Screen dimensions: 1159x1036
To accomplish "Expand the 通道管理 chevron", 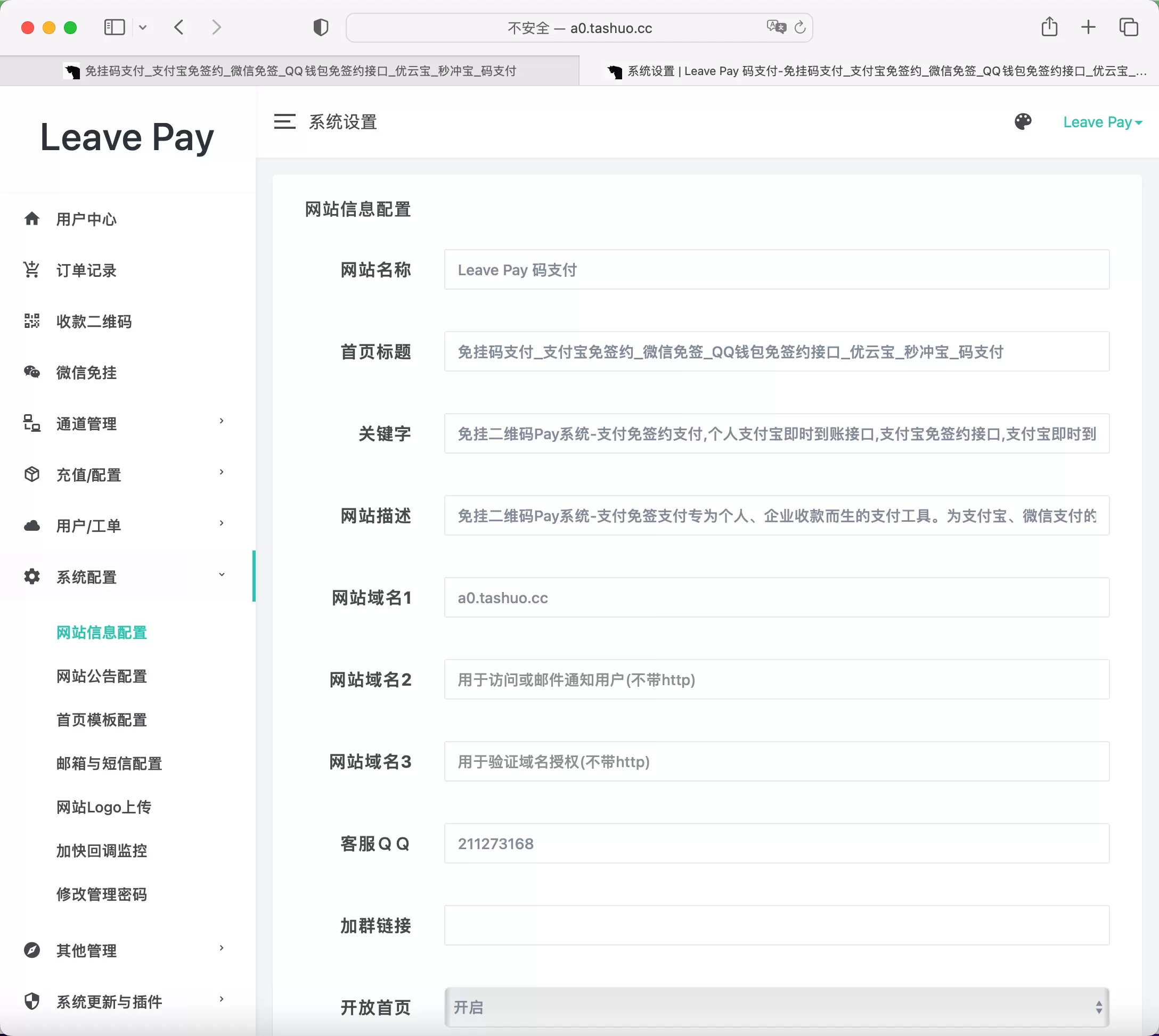I will pos(222,421).
